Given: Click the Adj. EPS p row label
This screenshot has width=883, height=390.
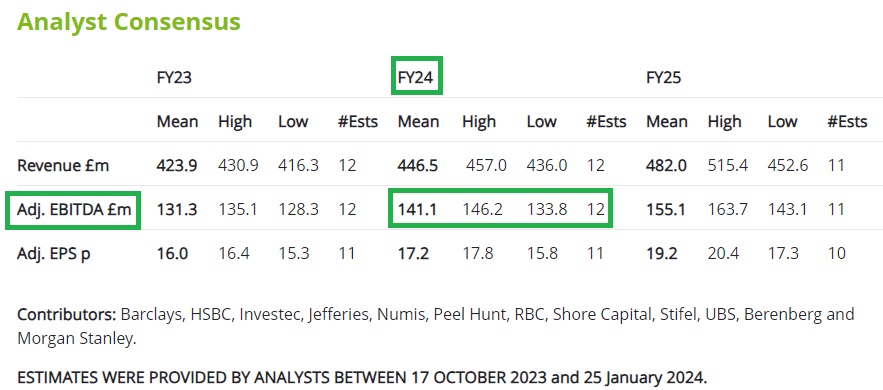Looking at the screenshot, I should (53, 254).
